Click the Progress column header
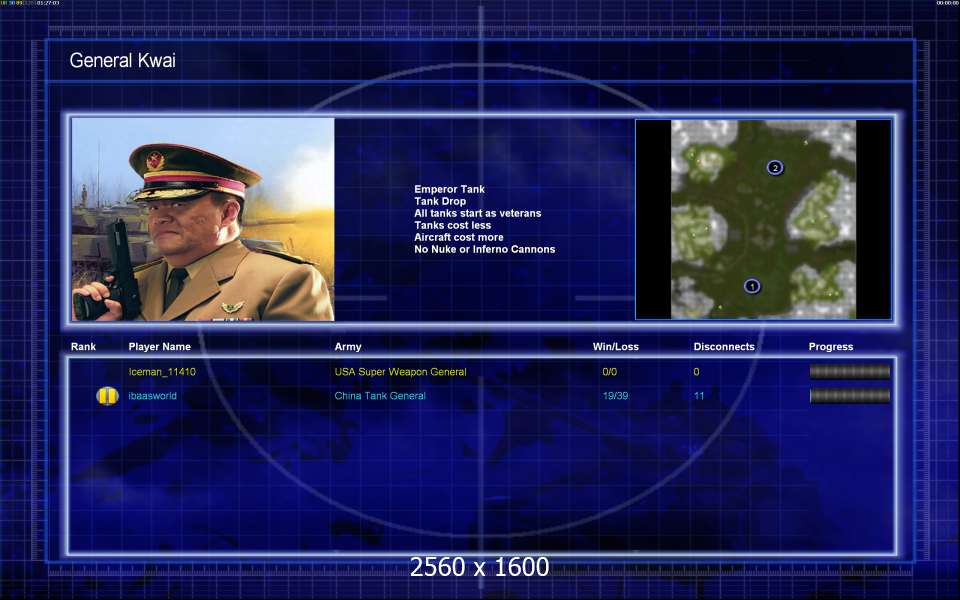The image size is (960, 600). point(831,347)
